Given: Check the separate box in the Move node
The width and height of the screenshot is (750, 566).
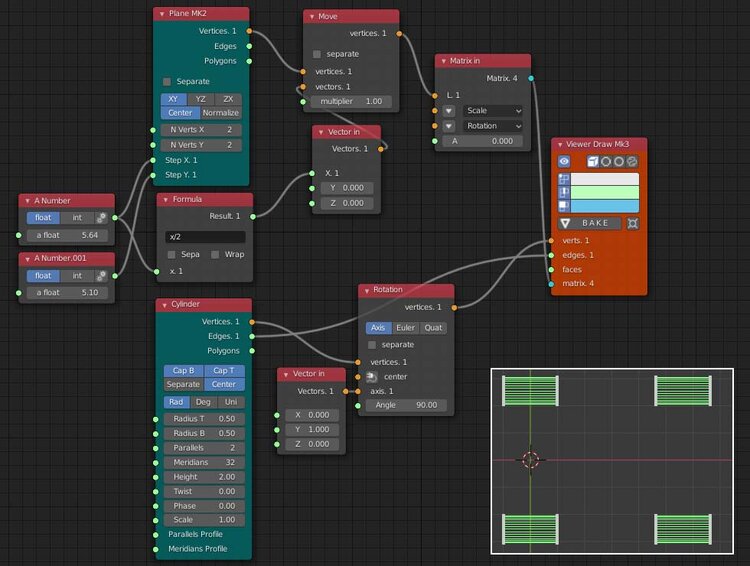Looking at the screenshot, I should tap(317, 54).
